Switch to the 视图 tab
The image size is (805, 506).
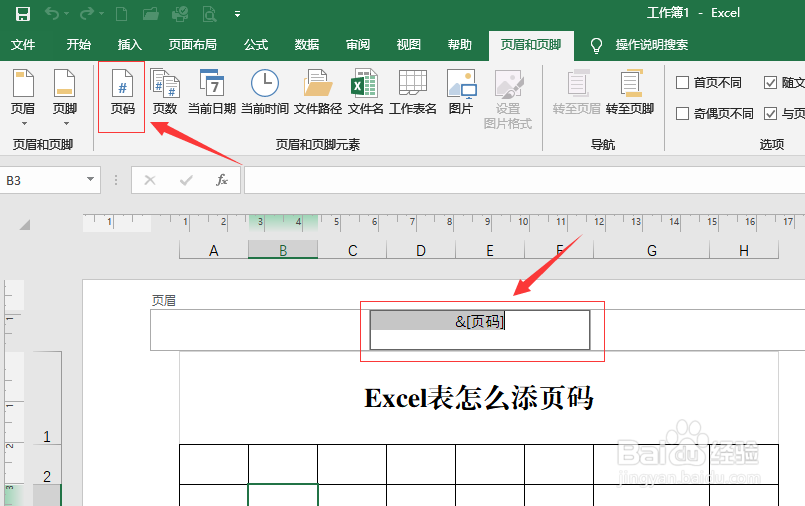(409, 45)
